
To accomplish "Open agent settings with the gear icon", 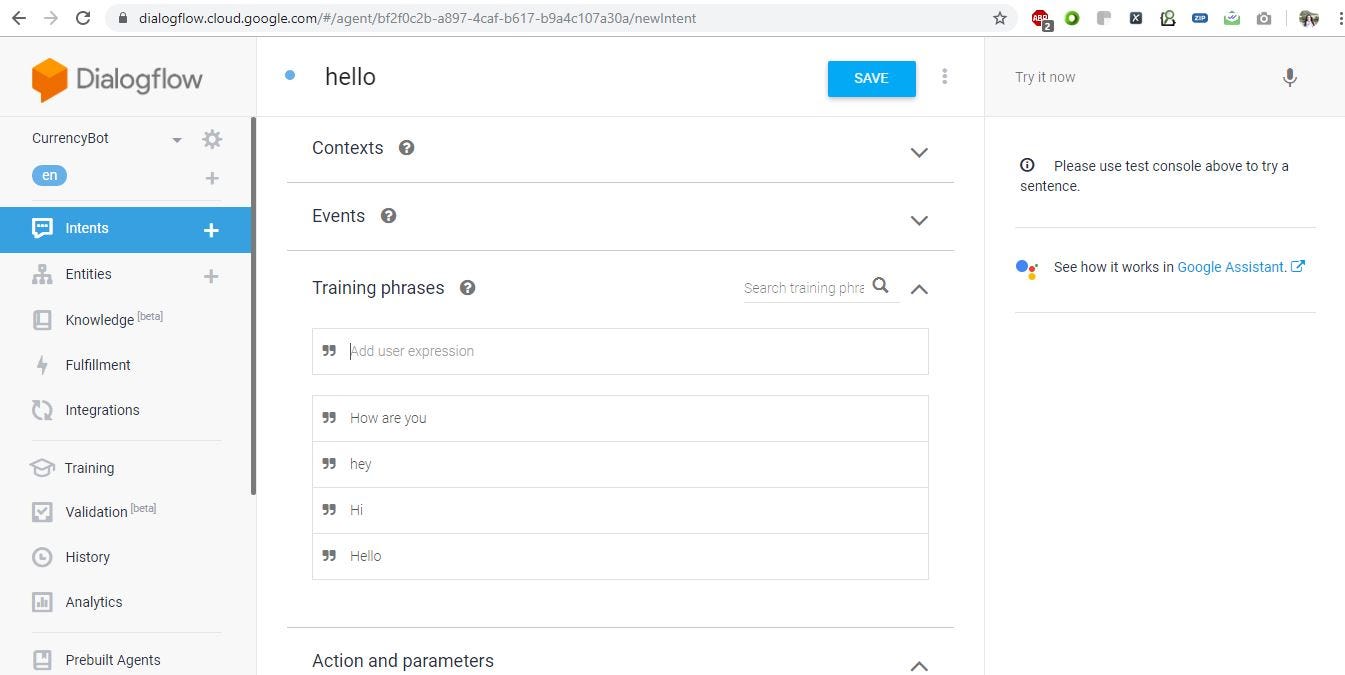I will [x=211, y=139].
